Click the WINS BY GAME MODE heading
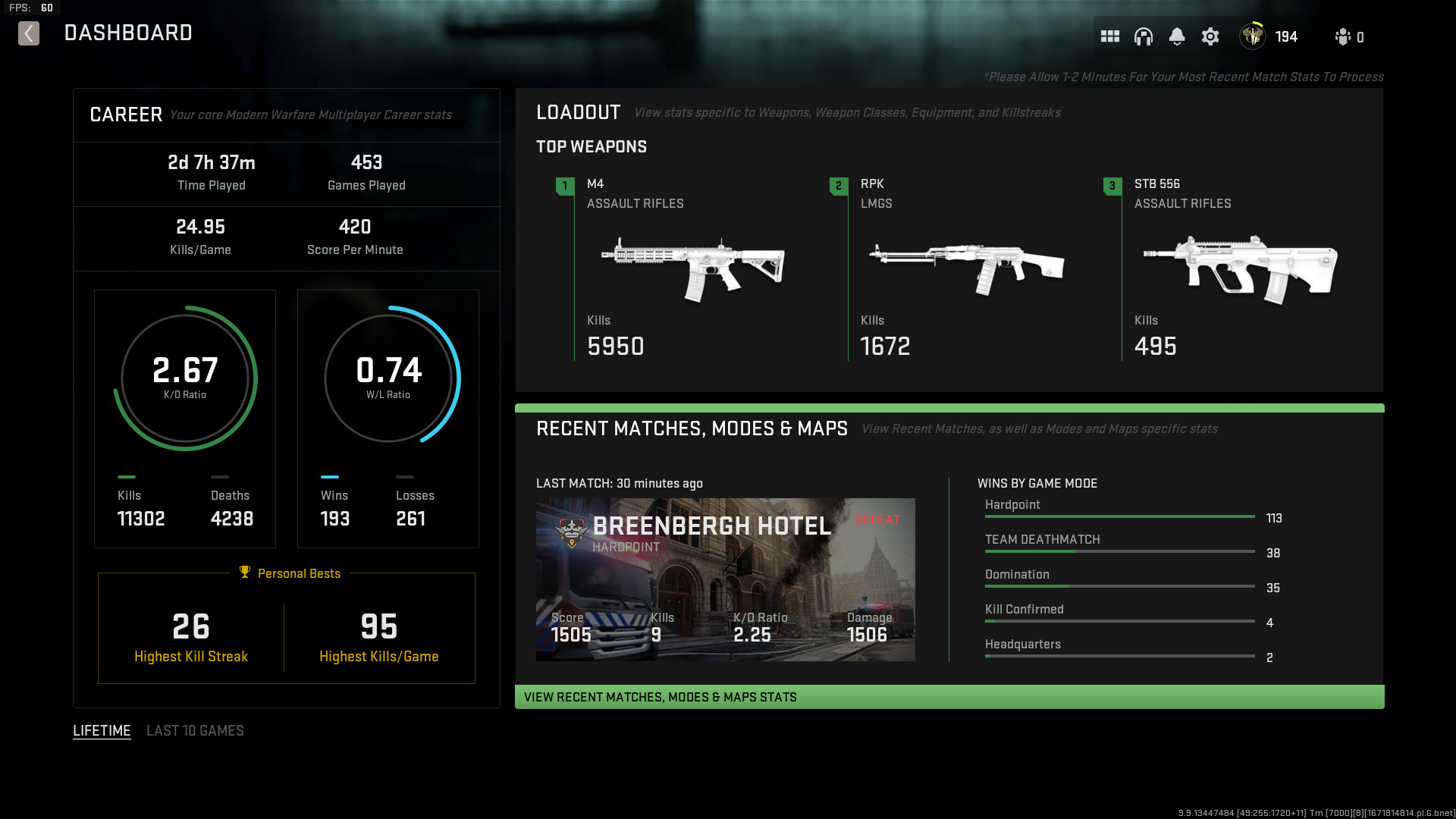The height and width of the screenshot is (819, 1456). tap(1037, 484)
